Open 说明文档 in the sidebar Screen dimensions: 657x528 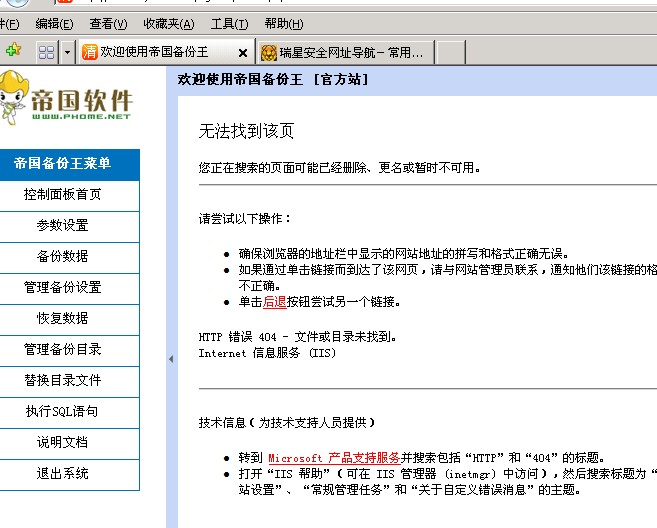coord(70,443)
